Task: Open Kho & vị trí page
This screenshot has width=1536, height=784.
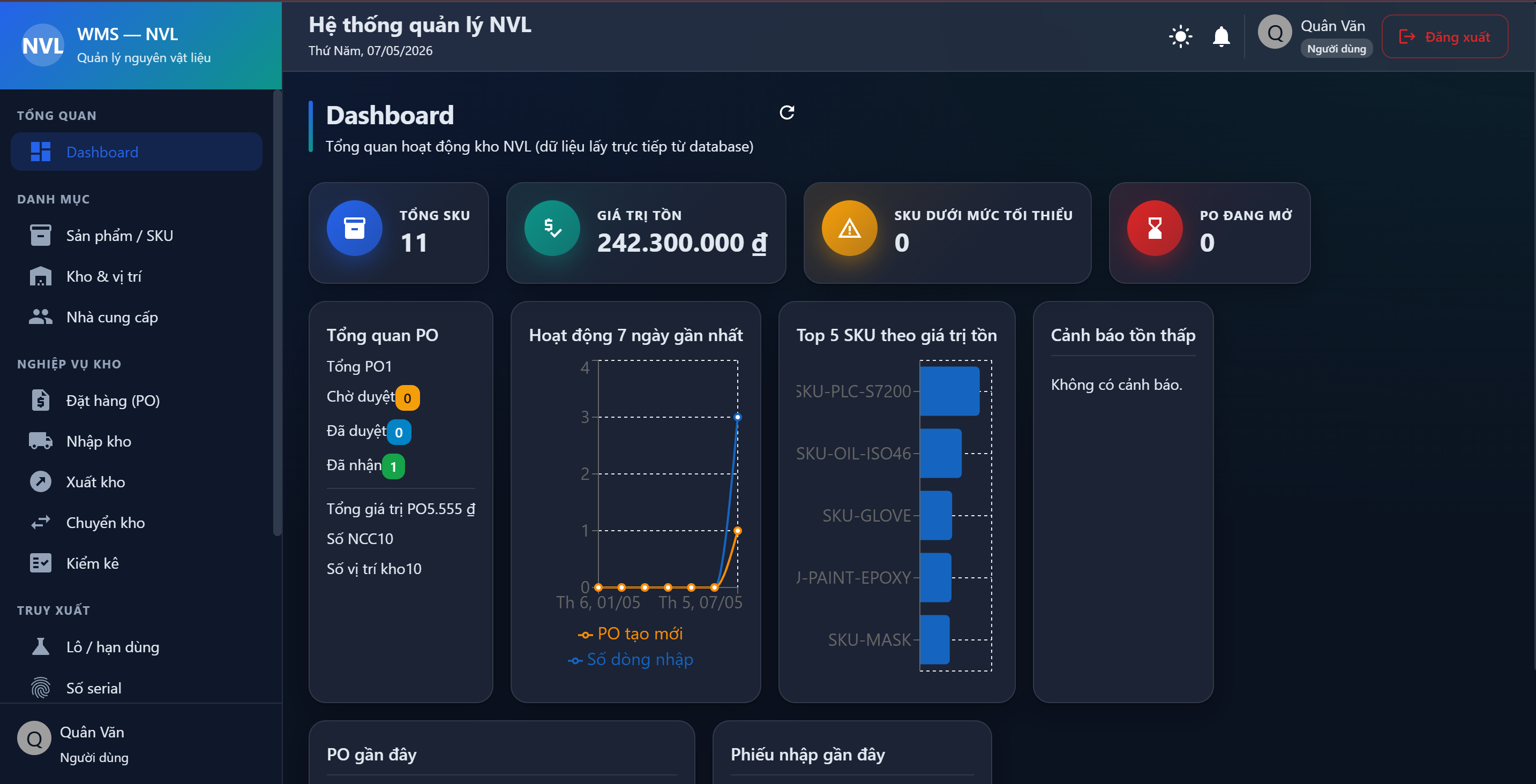Action: (137, 276)
